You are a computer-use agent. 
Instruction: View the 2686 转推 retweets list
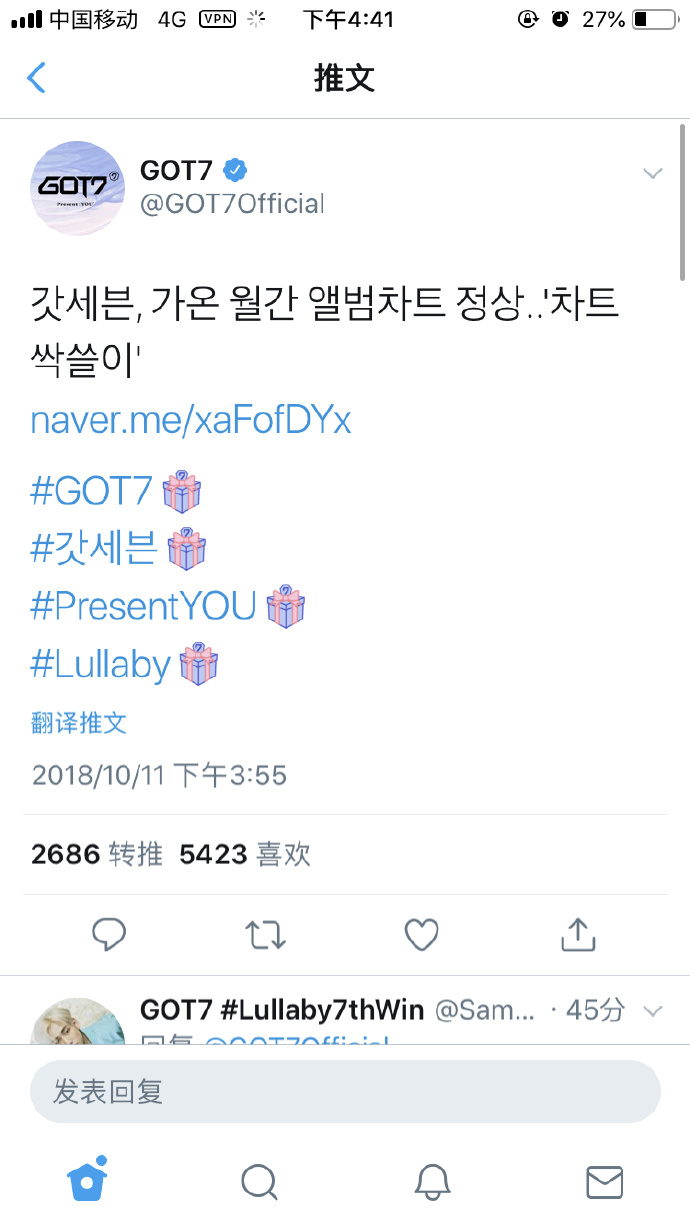coord(96,854)
